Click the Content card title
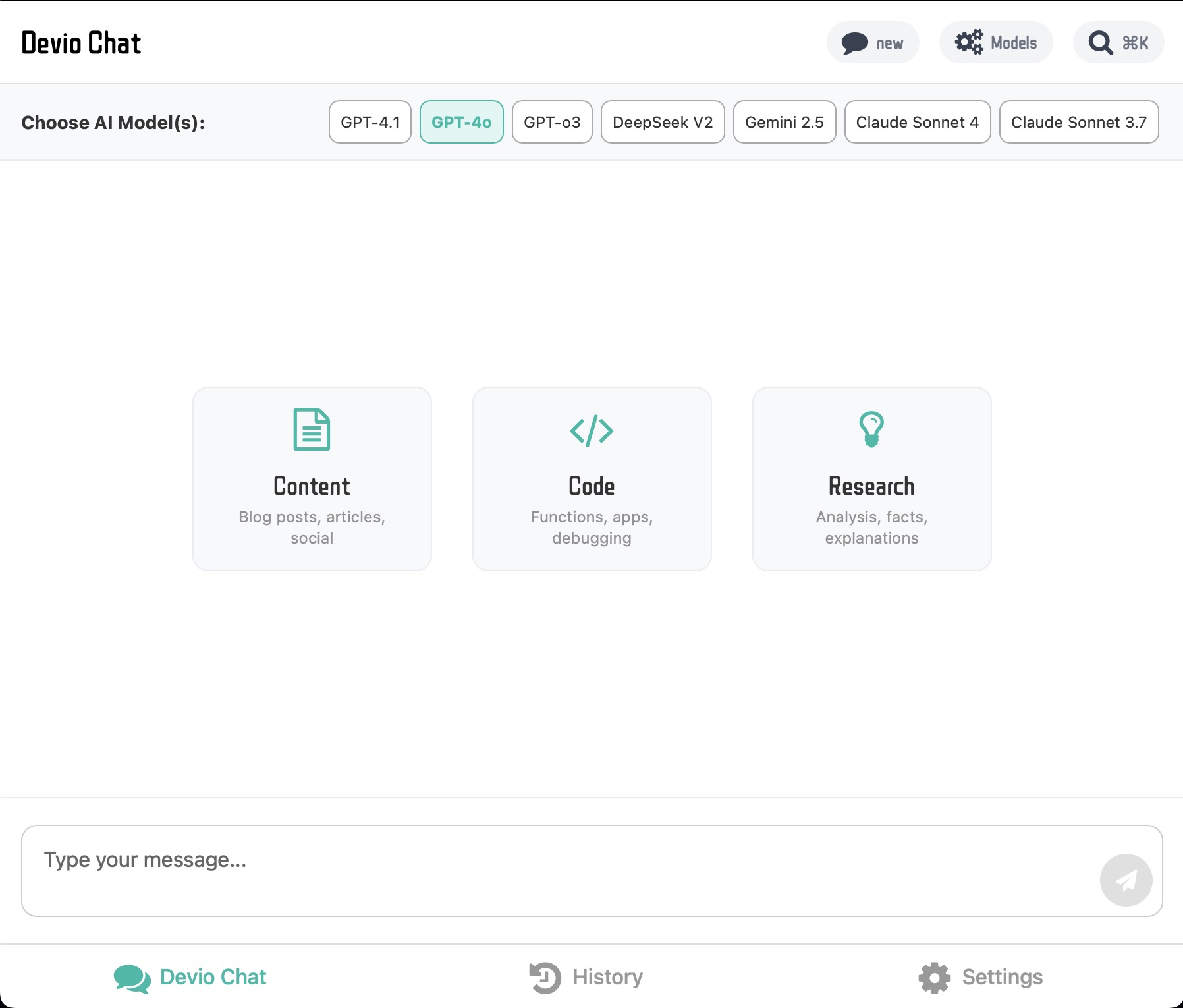Image resolution: width=1183 pixels, height=1008 pixels. [x=312, y=486]
